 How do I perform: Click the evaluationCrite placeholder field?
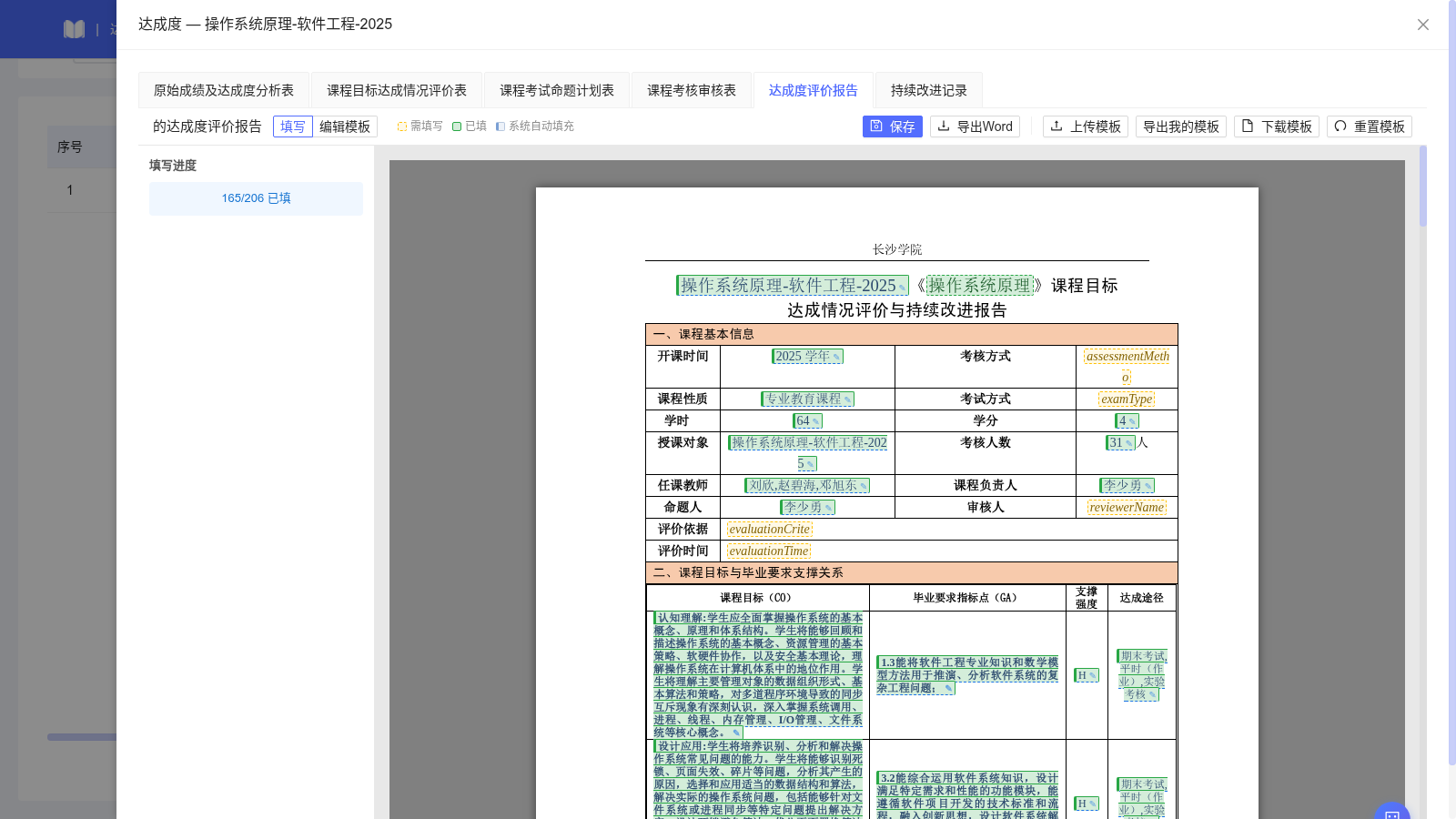tap(770, 529)
